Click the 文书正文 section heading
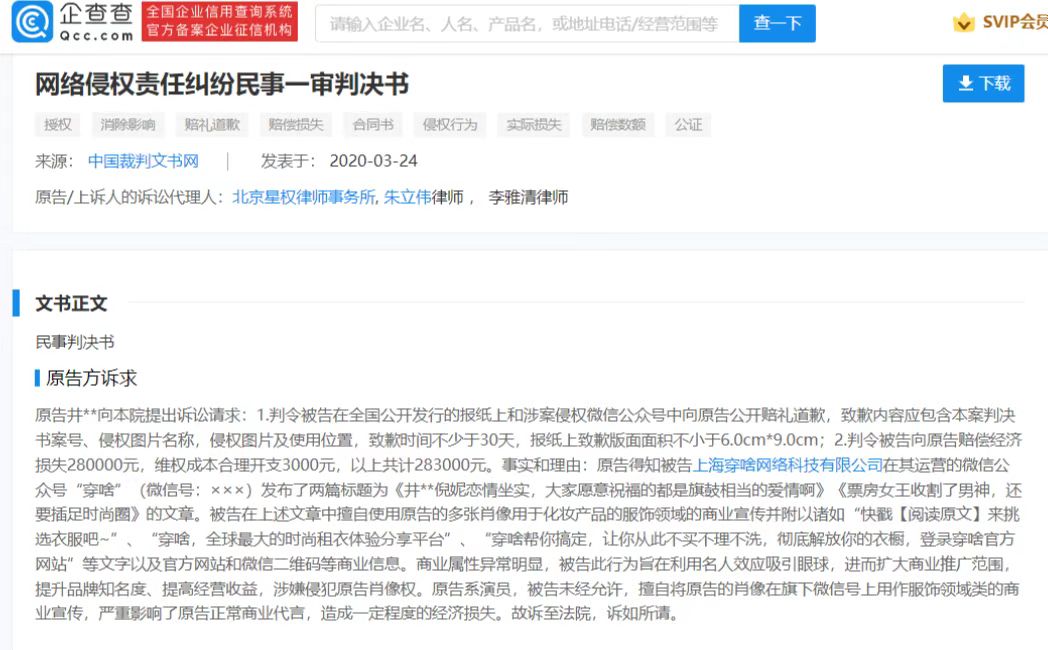Image resolution: width=1048 pixels, height=650 pixels. pos(71,303)
